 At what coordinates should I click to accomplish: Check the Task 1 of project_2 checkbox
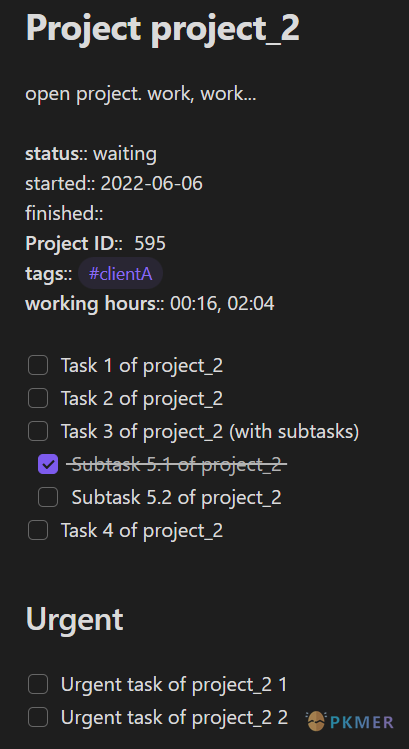coord(38,365)
